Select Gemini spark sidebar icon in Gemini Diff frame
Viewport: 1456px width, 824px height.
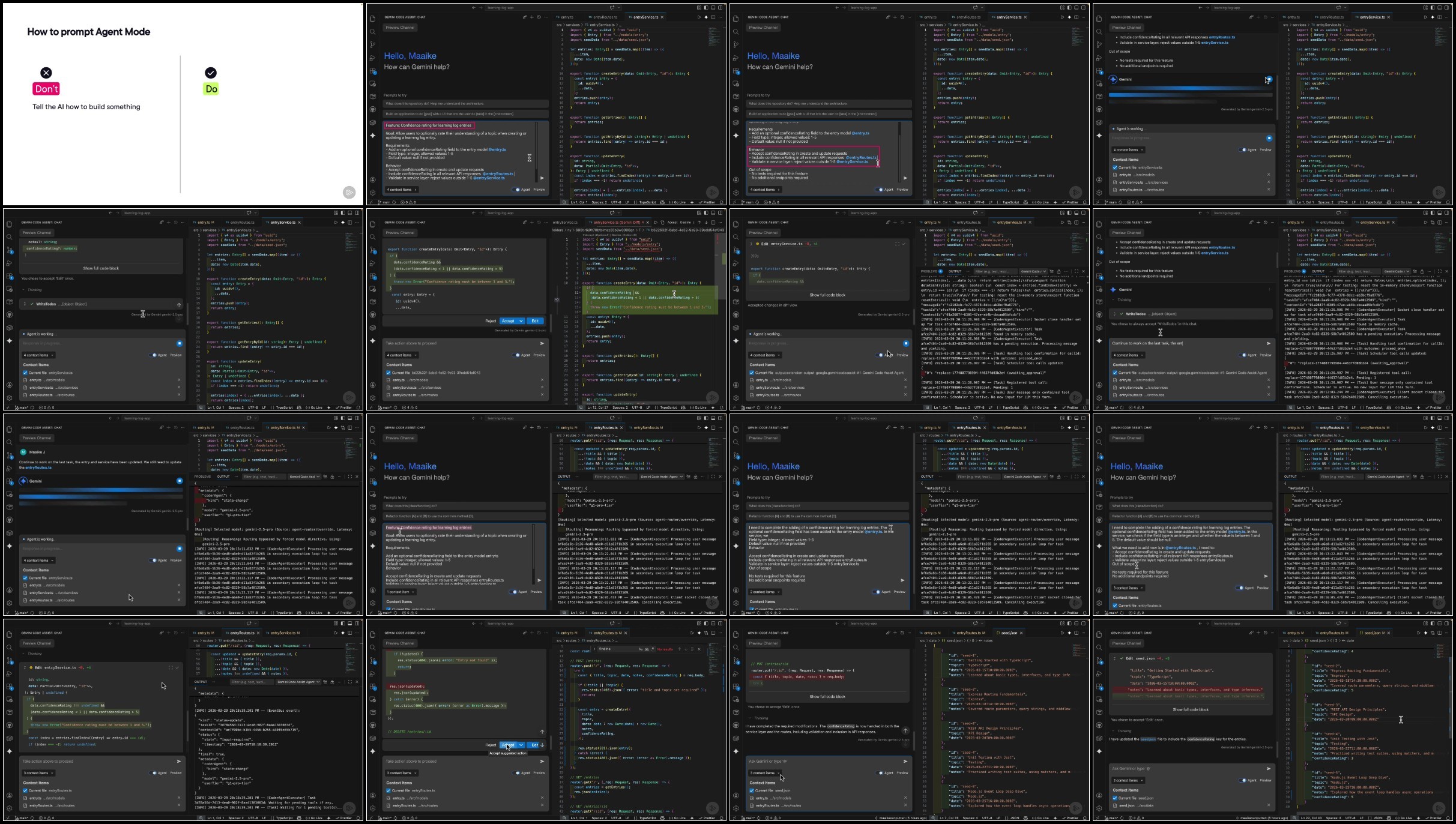click(x=373, y=340)
